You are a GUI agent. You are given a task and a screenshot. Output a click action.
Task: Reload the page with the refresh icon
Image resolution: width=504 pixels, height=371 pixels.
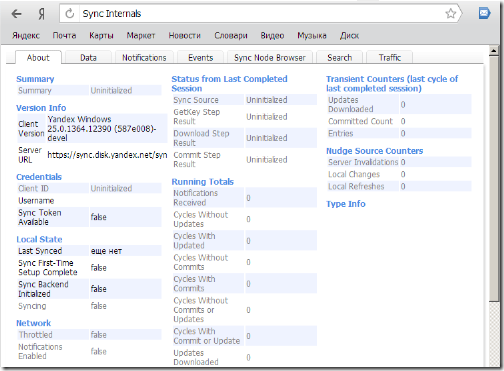(69, 14)
